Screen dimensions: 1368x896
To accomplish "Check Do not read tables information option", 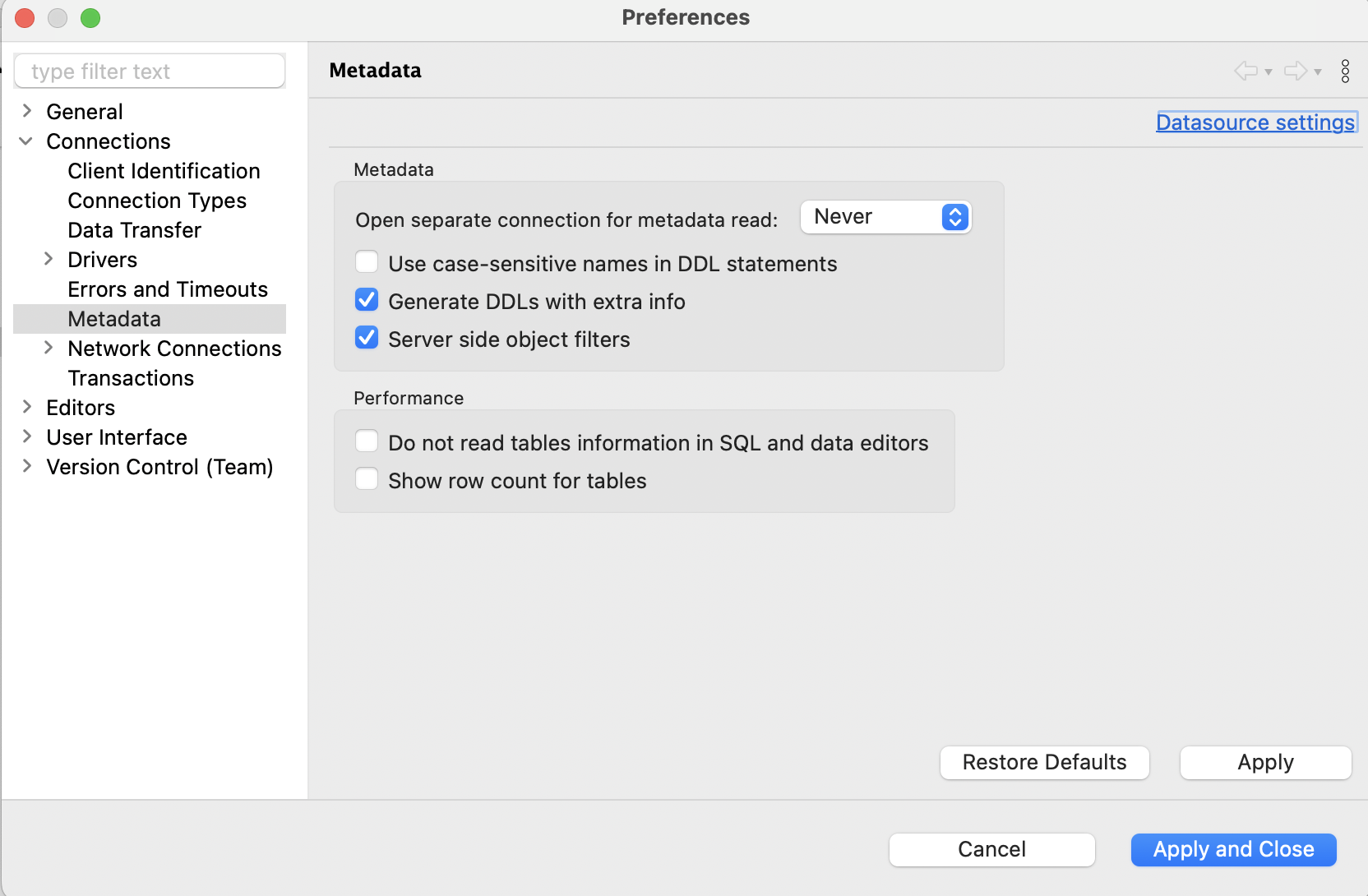I will [367, 441].
